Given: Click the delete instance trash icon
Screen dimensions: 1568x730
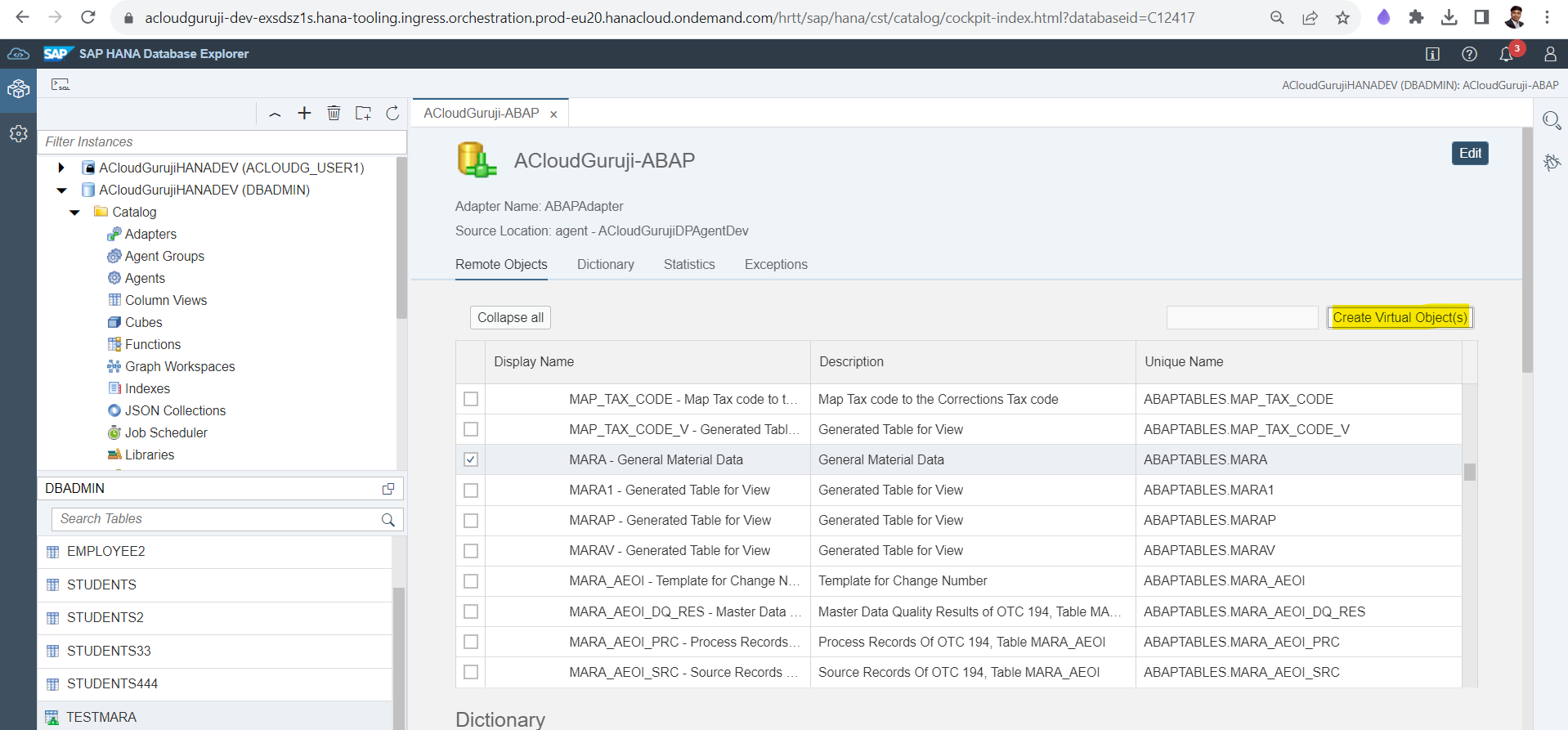Looking at the screenshot, I should click(x=334, y=114).
